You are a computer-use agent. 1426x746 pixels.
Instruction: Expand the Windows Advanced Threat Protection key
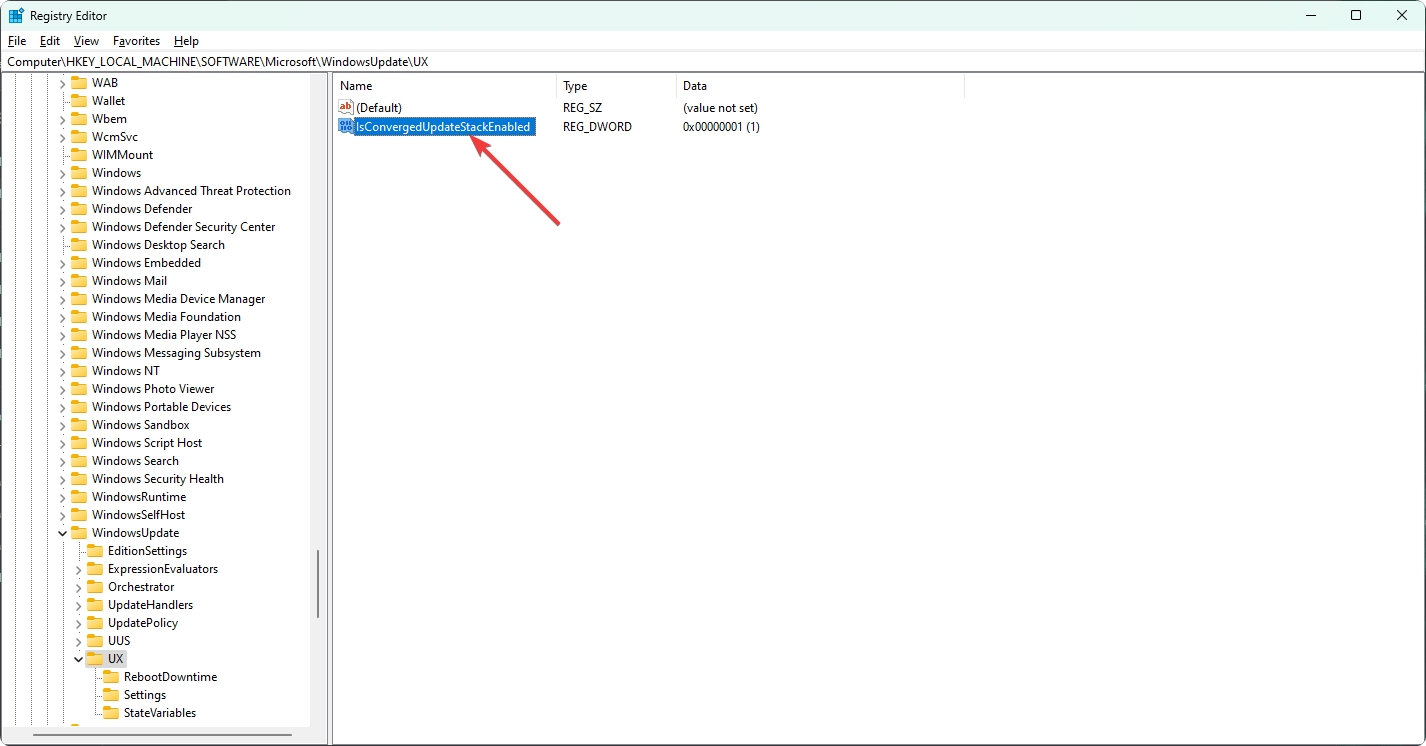click(62, 191)
